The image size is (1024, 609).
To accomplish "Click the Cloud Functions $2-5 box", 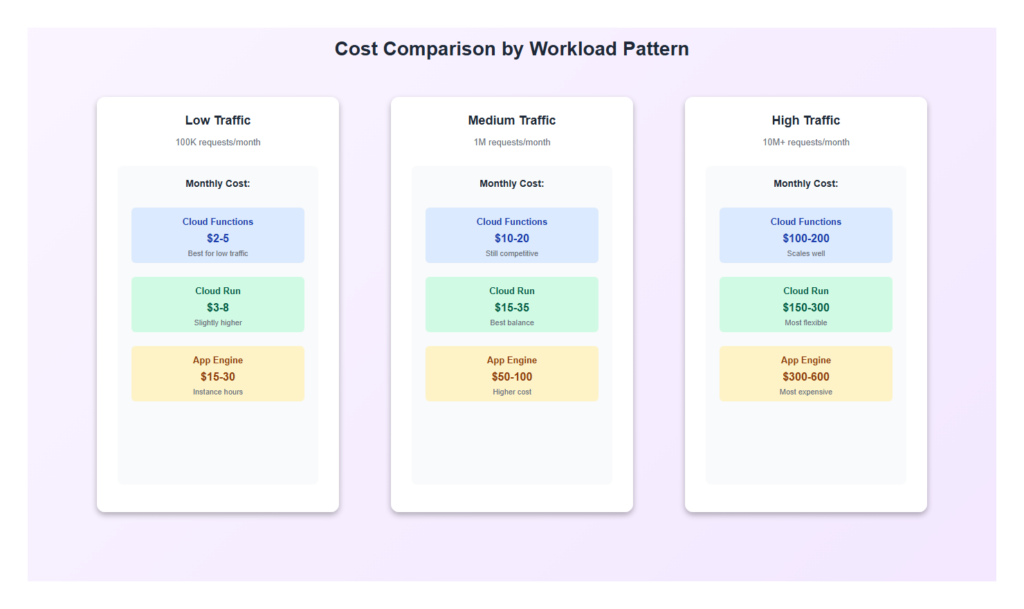I will [218, 236].
